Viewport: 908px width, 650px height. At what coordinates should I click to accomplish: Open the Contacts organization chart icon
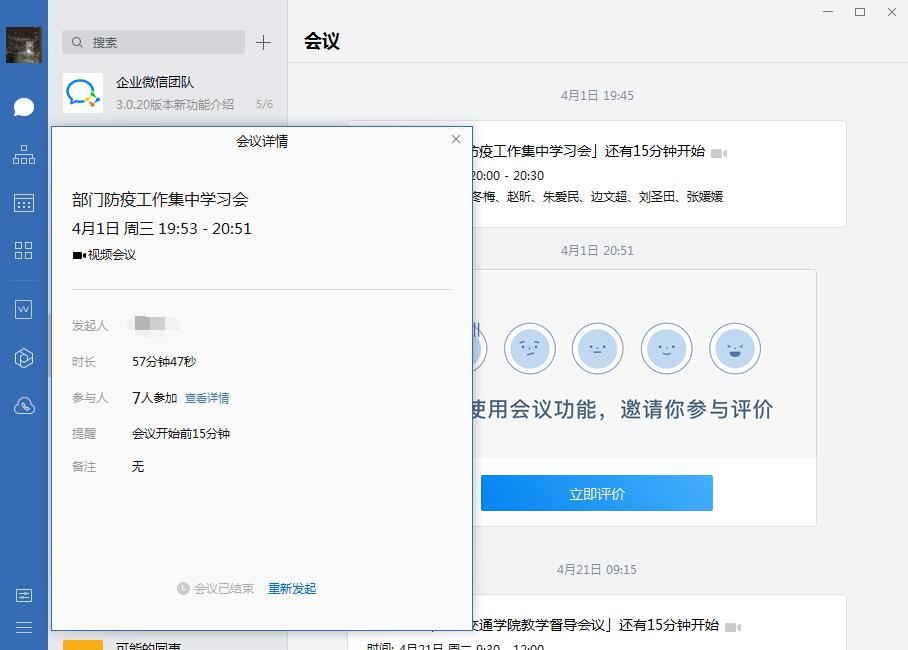tap(24, 155)
